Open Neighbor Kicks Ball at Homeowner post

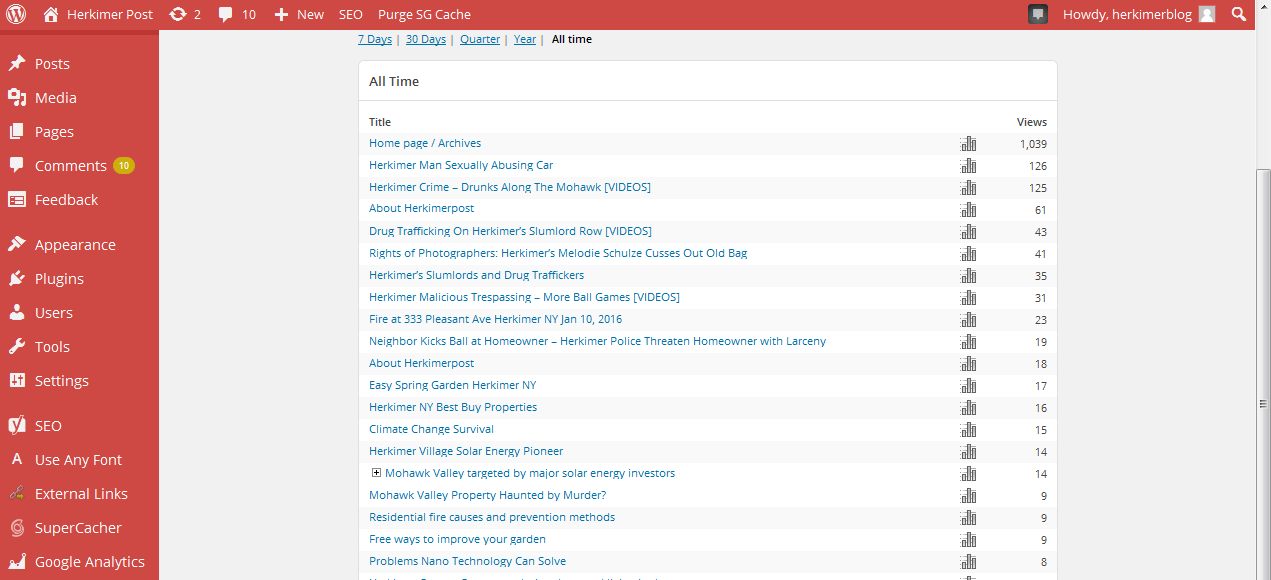pos(597,341)
